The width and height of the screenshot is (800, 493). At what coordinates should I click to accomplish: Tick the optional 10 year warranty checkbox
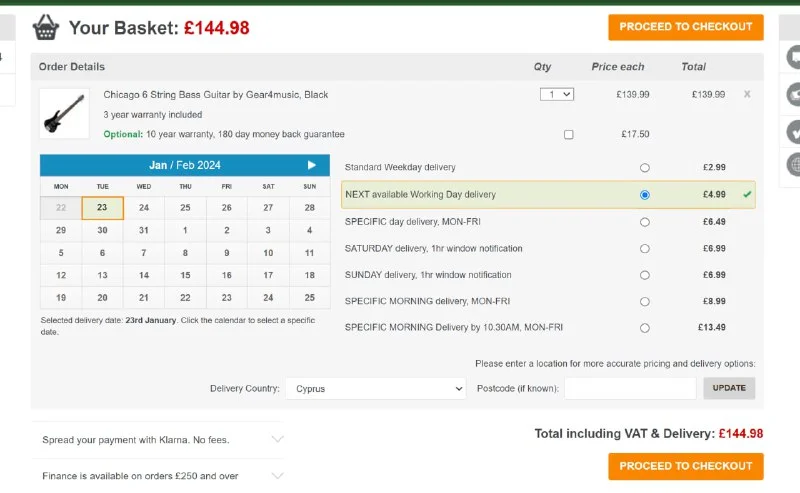click(569, 134)
